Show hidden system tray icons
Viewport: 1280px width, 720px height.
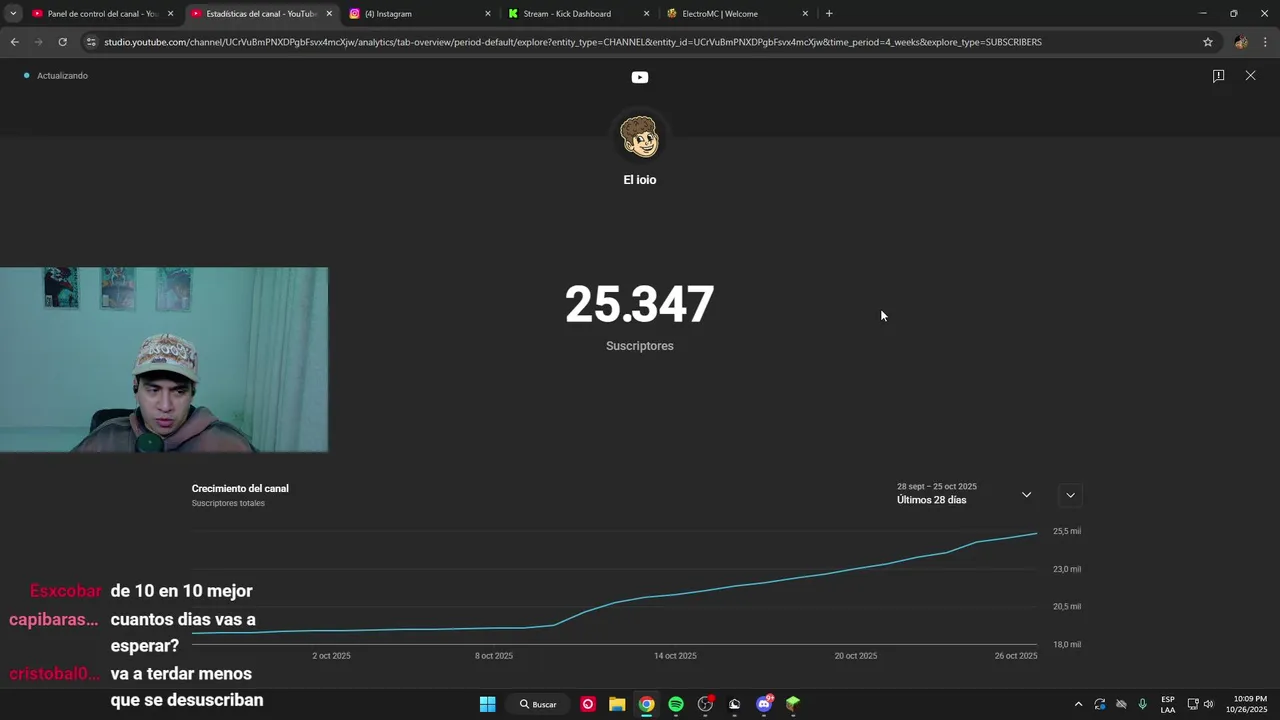click(x=1078, y=704)
